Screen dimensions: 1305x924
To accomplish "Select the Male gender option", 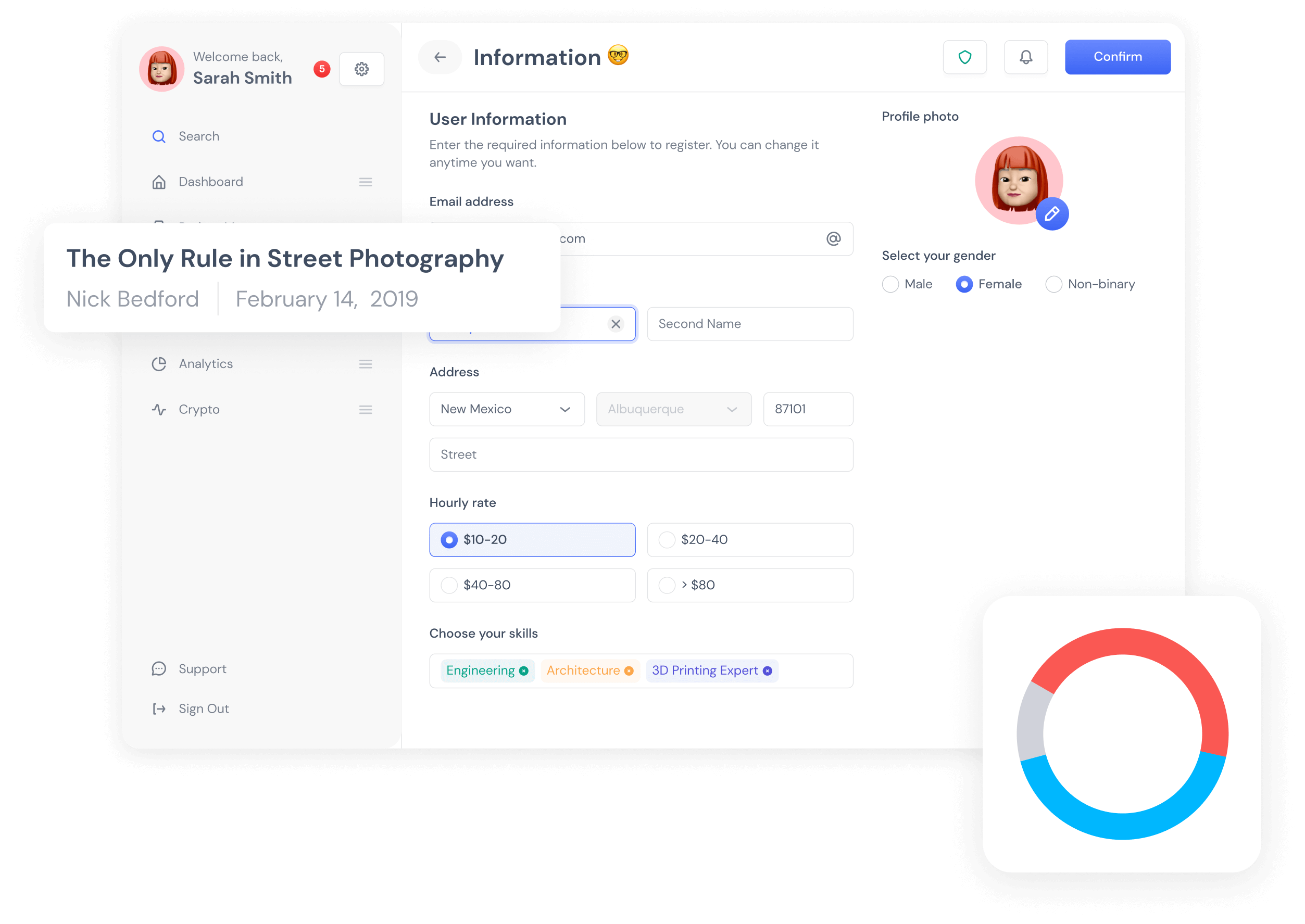I will 890,284.
